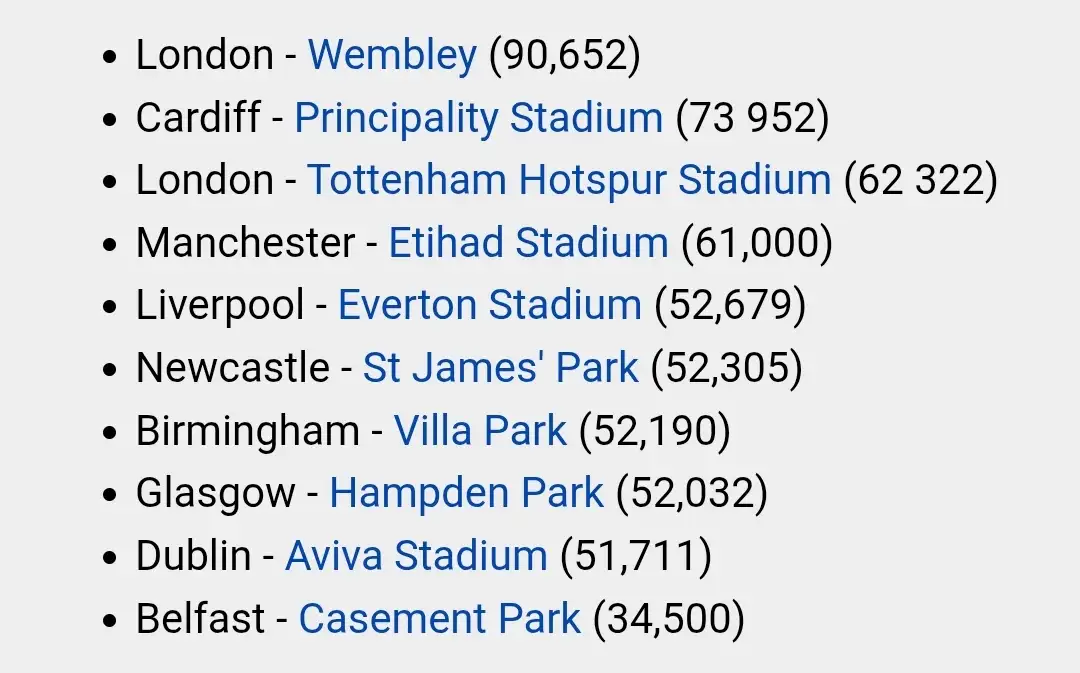Open the Aviva Stadium link

416,556
